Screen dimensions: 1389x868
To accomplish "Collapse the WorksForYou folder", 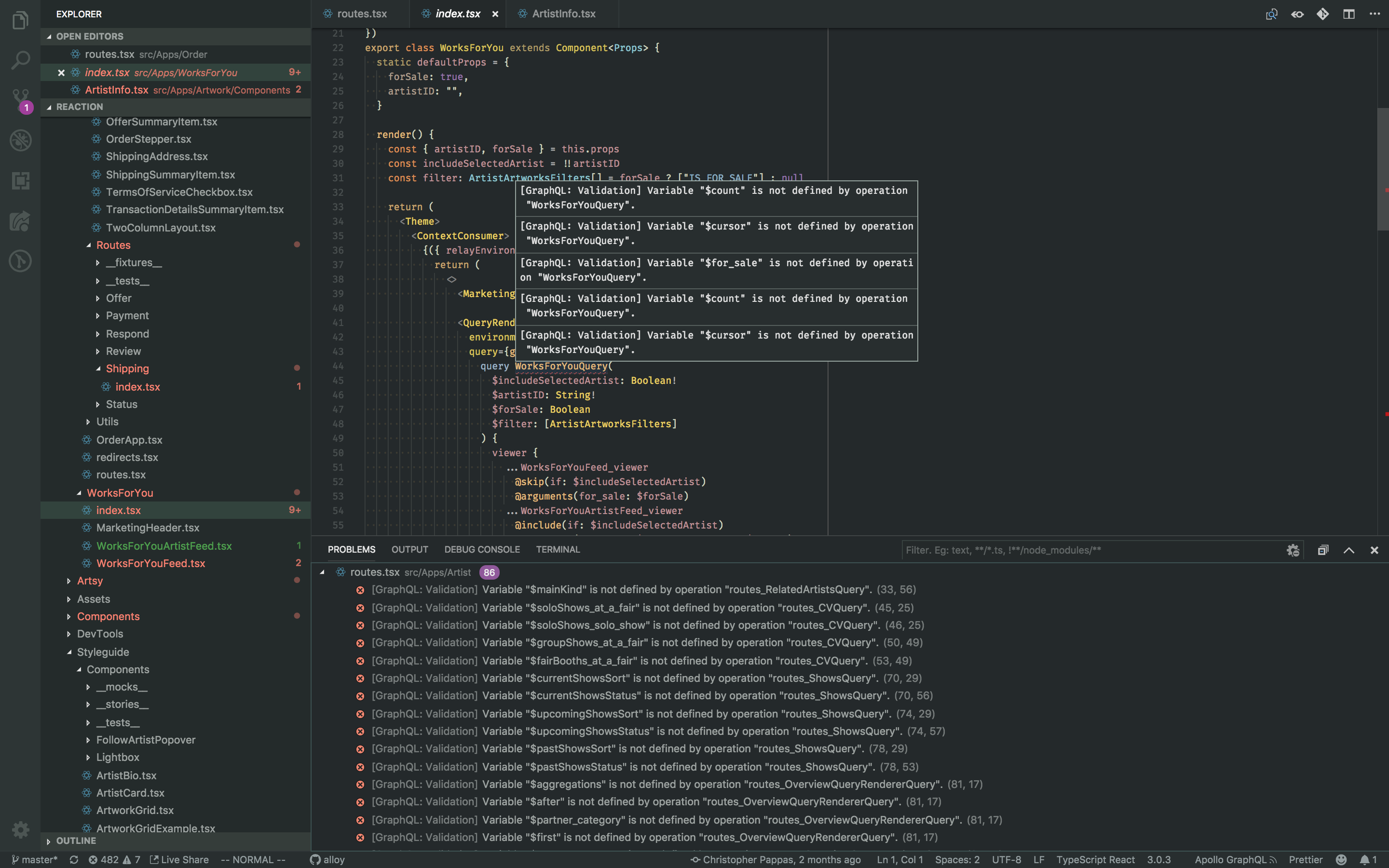I will (120, 492).
